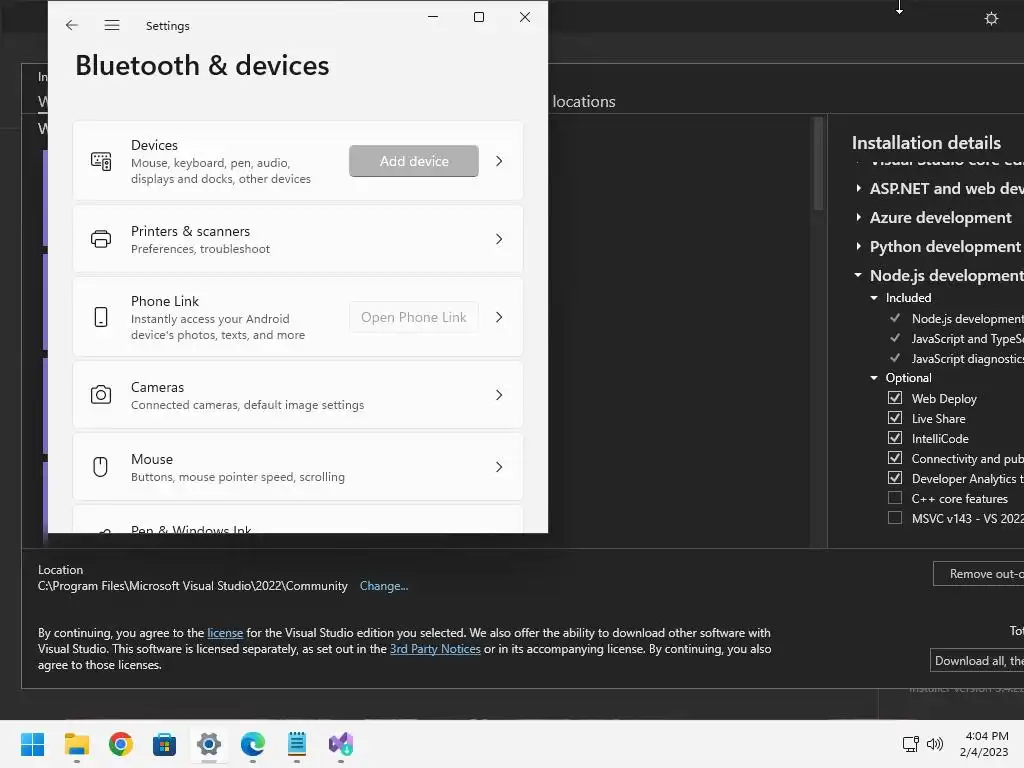Screen dimensions: 1024x768
Task: Go back using Settings back arrow
Action: coord(71,25)
